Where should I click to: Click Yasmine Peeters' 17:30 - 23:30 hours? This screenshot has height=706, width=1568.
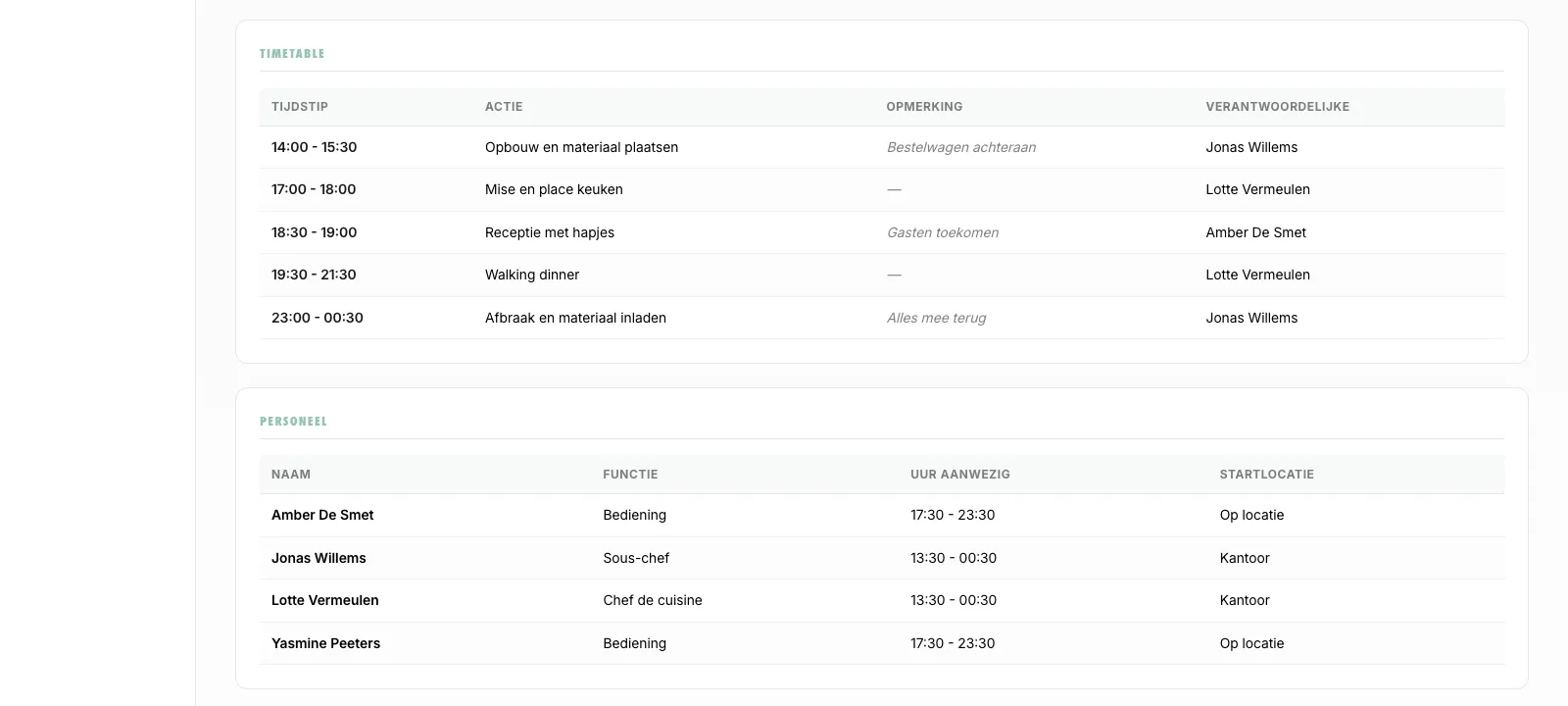[x=953, y=643]
